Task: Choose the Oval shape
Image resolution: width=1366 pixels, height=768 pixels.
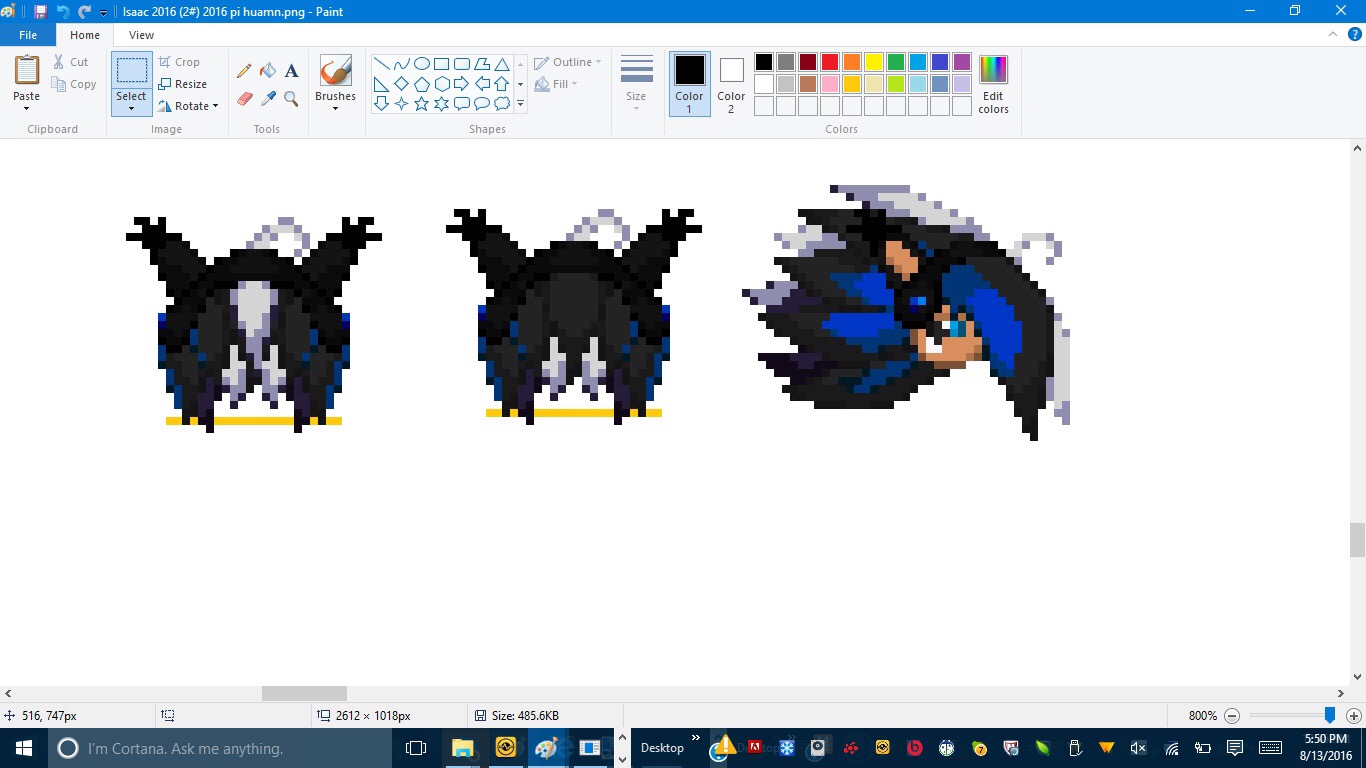Action: (421, 62)
